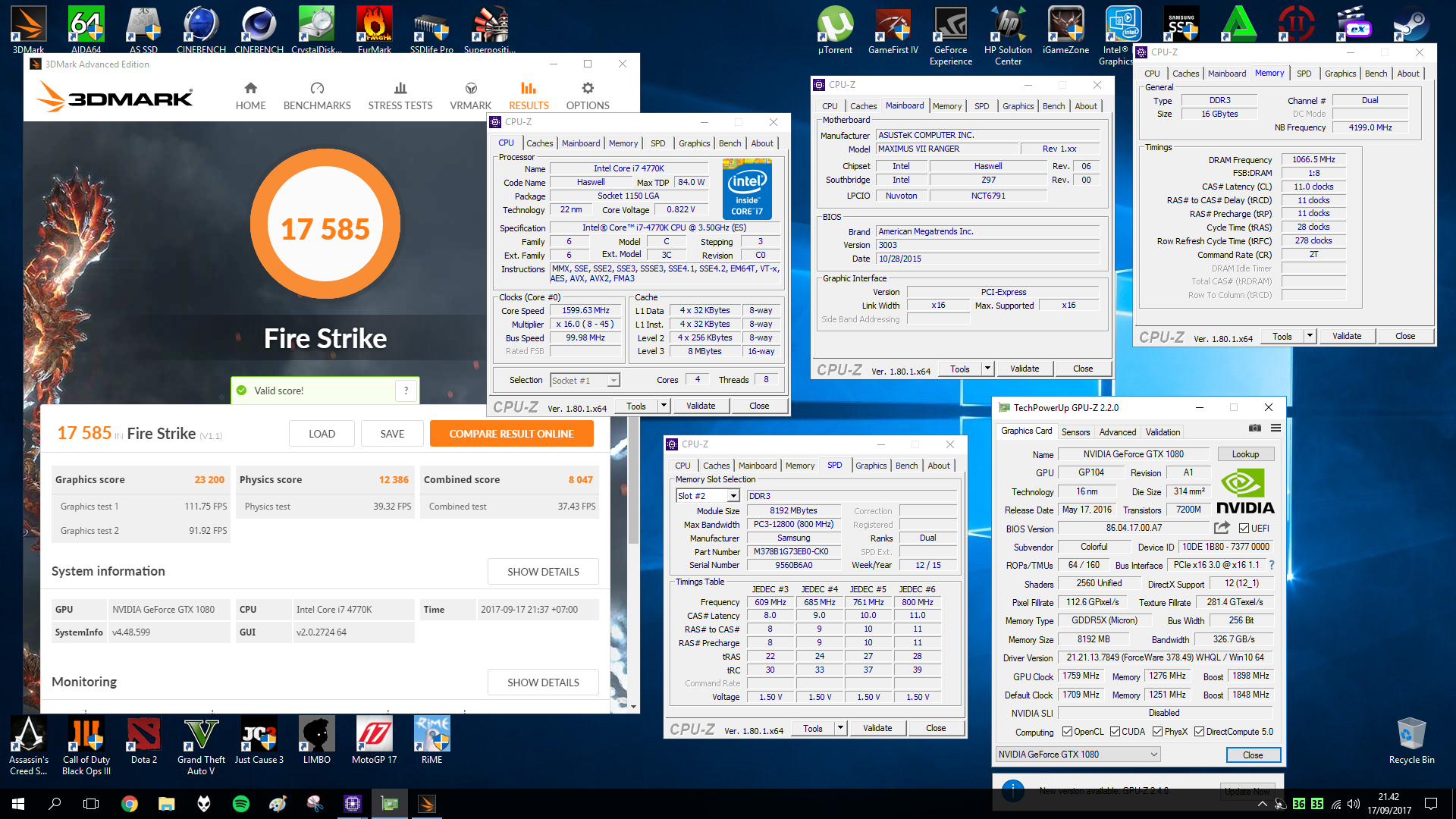
Task: Open AIDA64 desktop shortcut
Action: 86,30
